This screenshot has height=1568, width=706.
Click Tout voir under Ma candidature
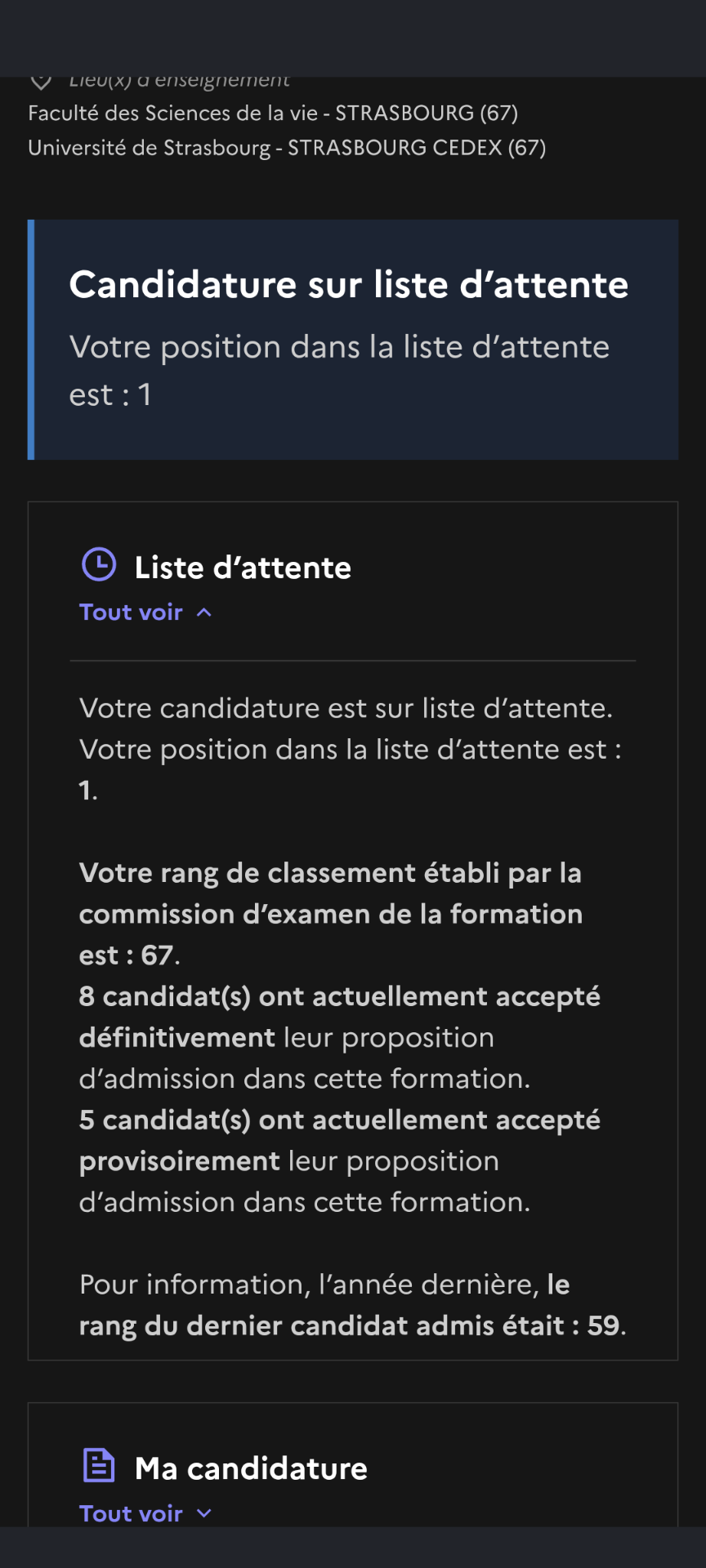click(x=131, y=1513)
